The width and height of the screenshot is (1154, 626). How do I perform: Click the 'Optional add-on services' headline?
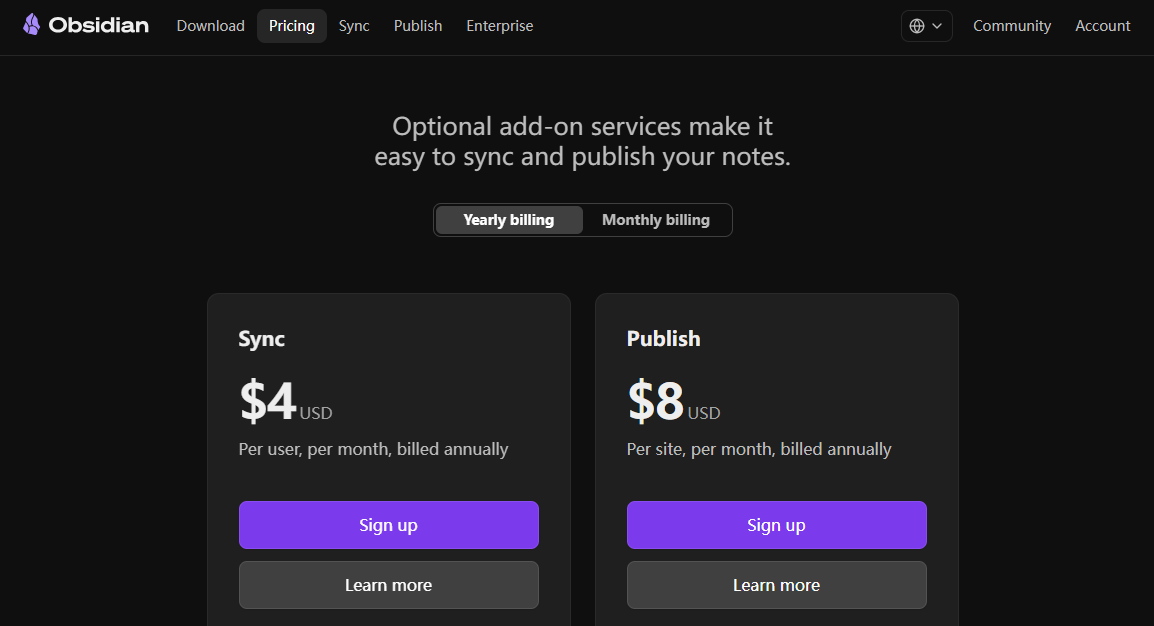coord(582,141)
